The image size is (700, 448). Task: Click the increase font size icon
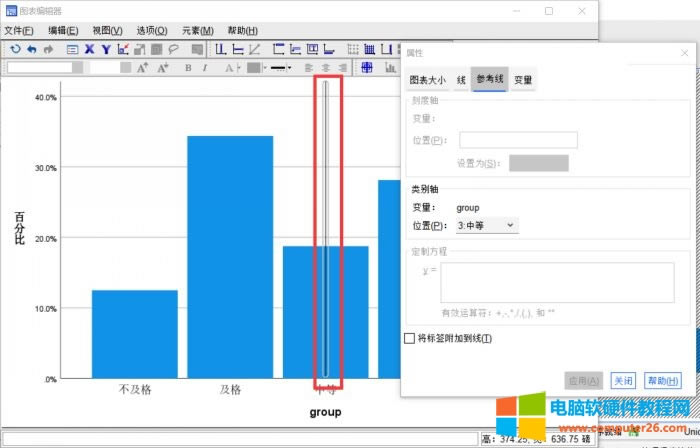click(x=142, y=68)
